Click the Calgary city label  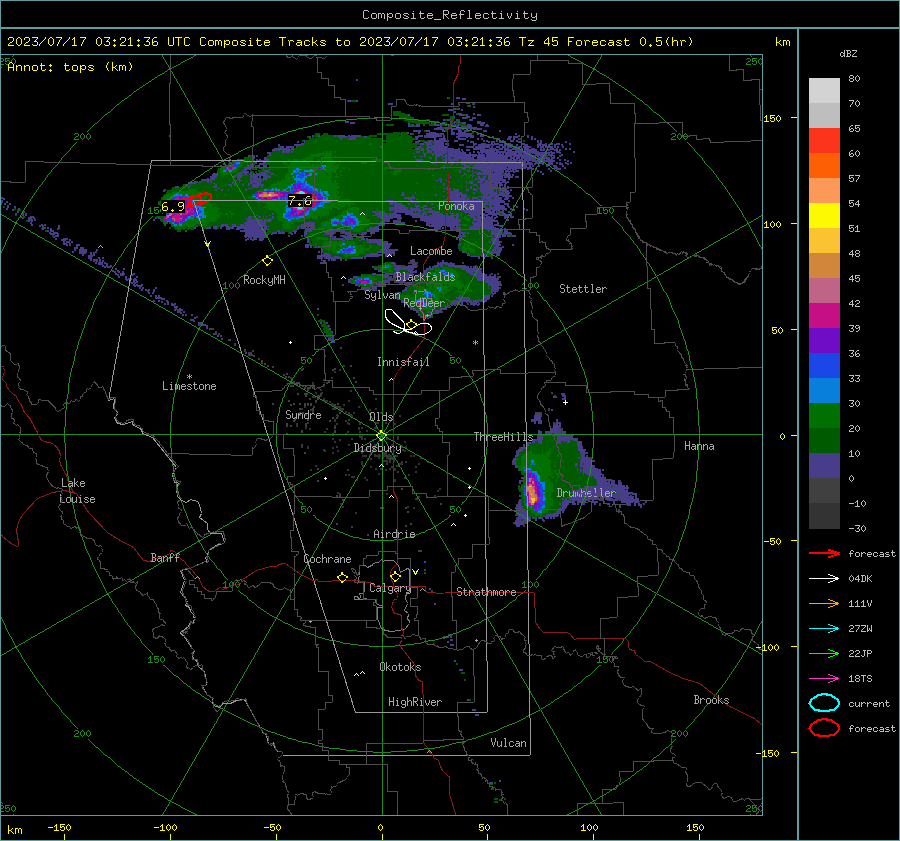(390, 588)
